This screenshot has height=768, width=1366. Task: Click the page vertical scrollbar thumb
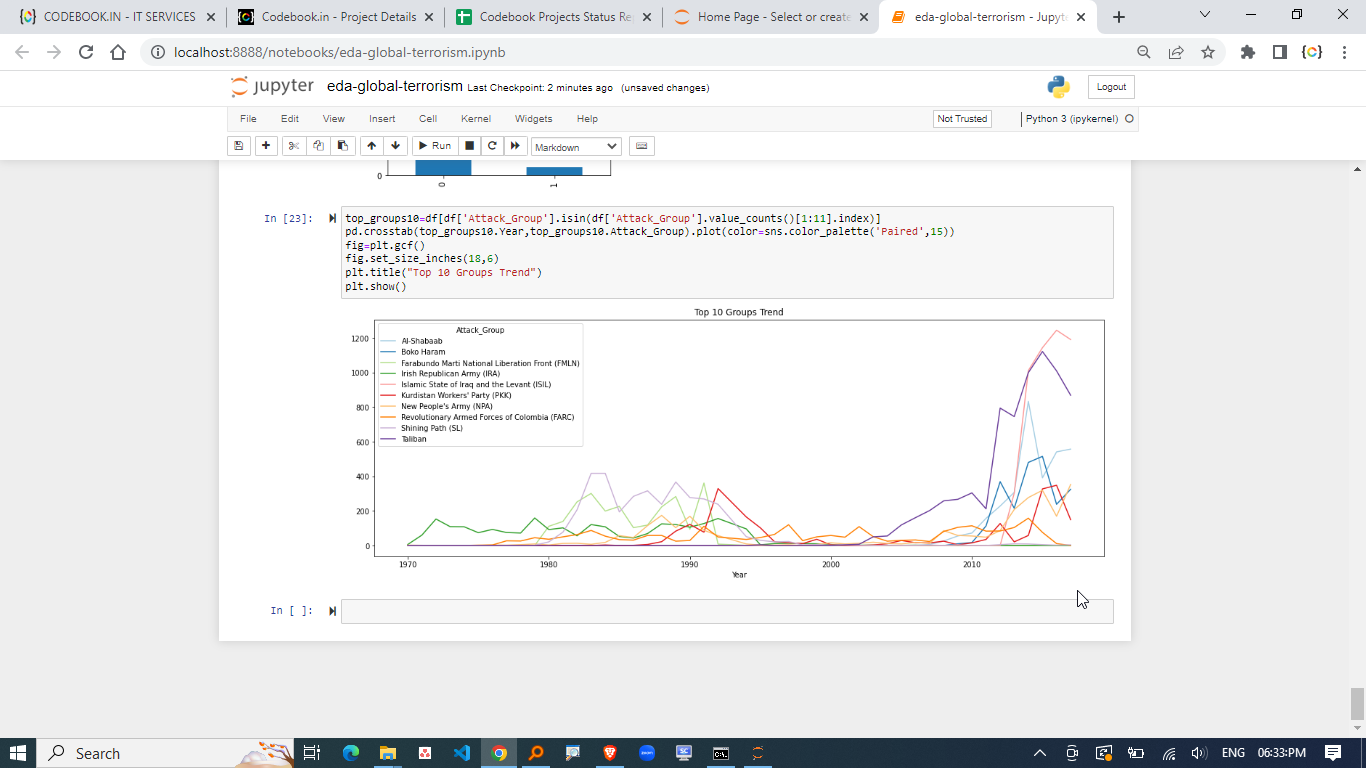tap(1357, 704)
